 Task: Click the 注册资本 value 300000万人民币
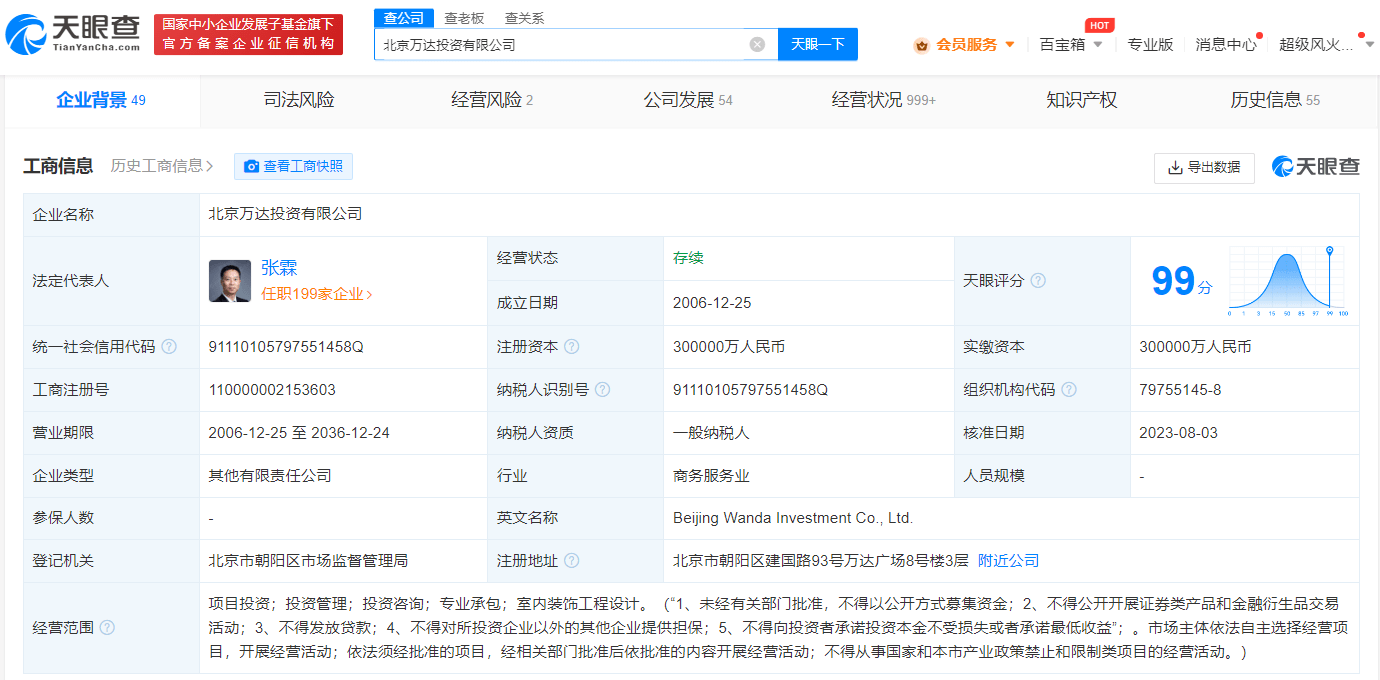729,347
